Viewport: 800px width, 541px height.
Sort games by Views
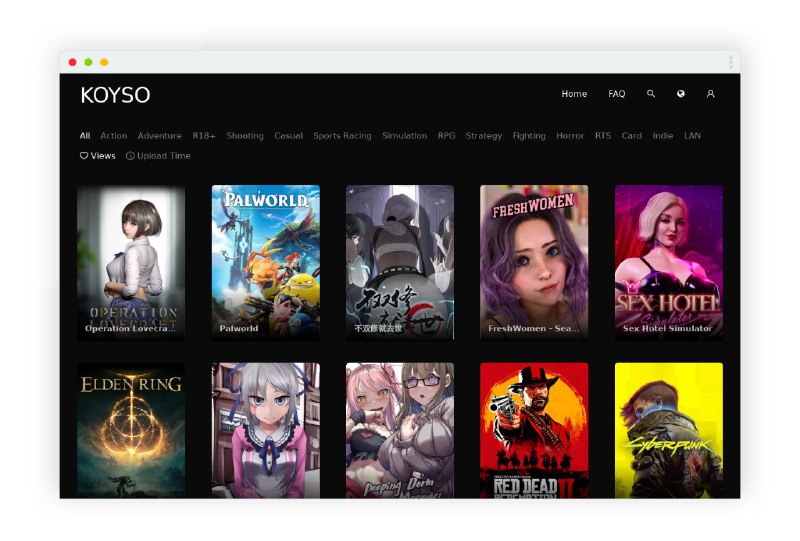coord(98,156)
